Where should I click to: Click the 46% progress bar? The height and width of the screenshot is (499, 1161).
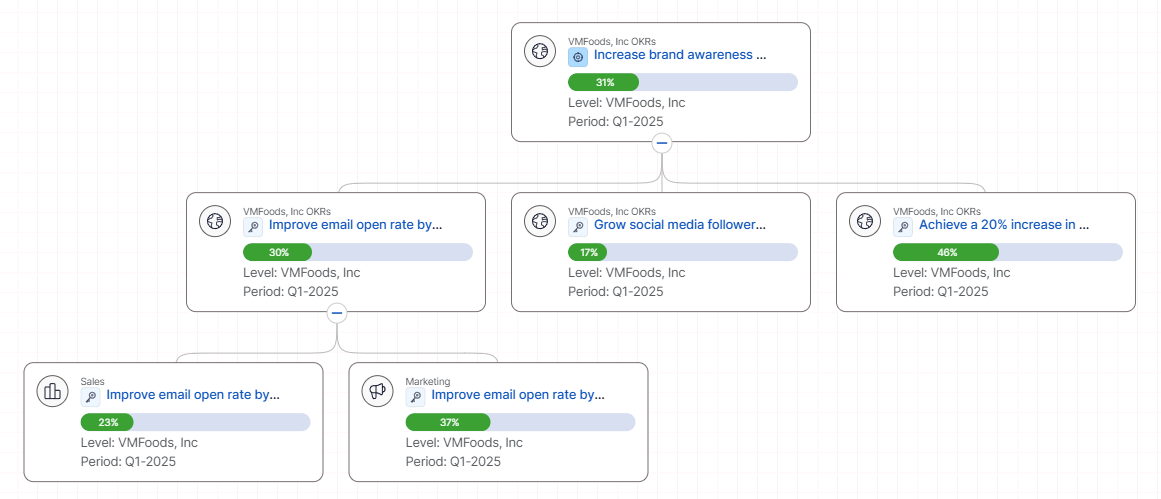coord(1007,252)
